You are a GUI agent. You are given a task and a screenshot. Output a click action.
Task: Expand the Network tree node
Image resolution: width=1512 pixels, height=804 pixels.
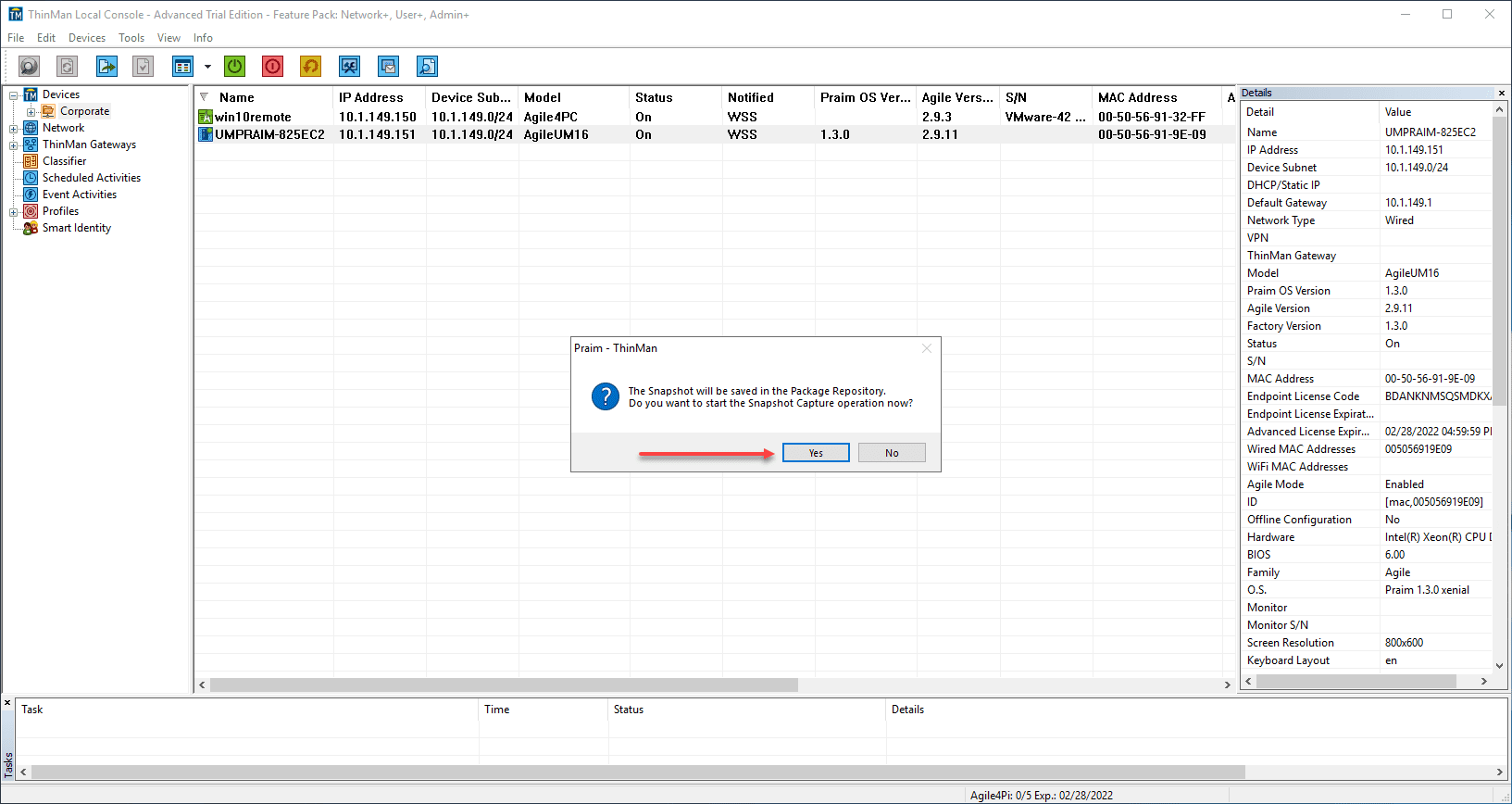14,129
